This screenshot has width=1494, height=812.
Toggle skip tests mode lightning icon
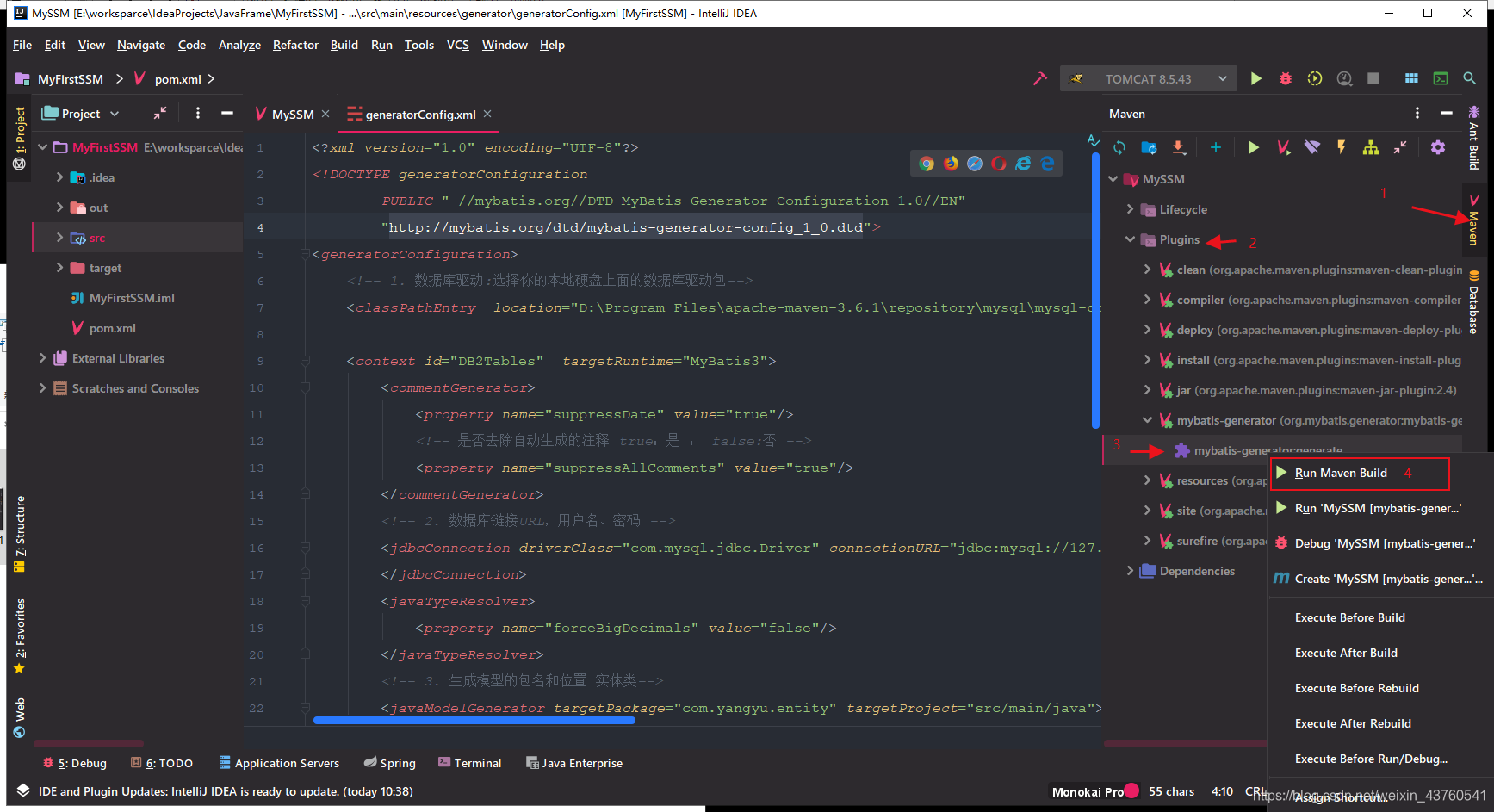point(1342,147)
